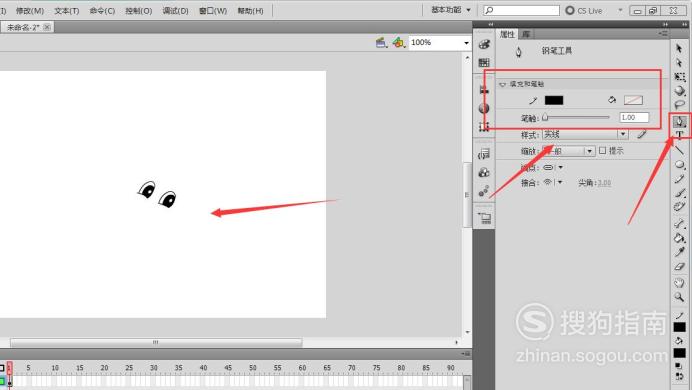This screenshot has height=390, width=692.
Task: Select the Brush tool
Action: tap(680, 193)
